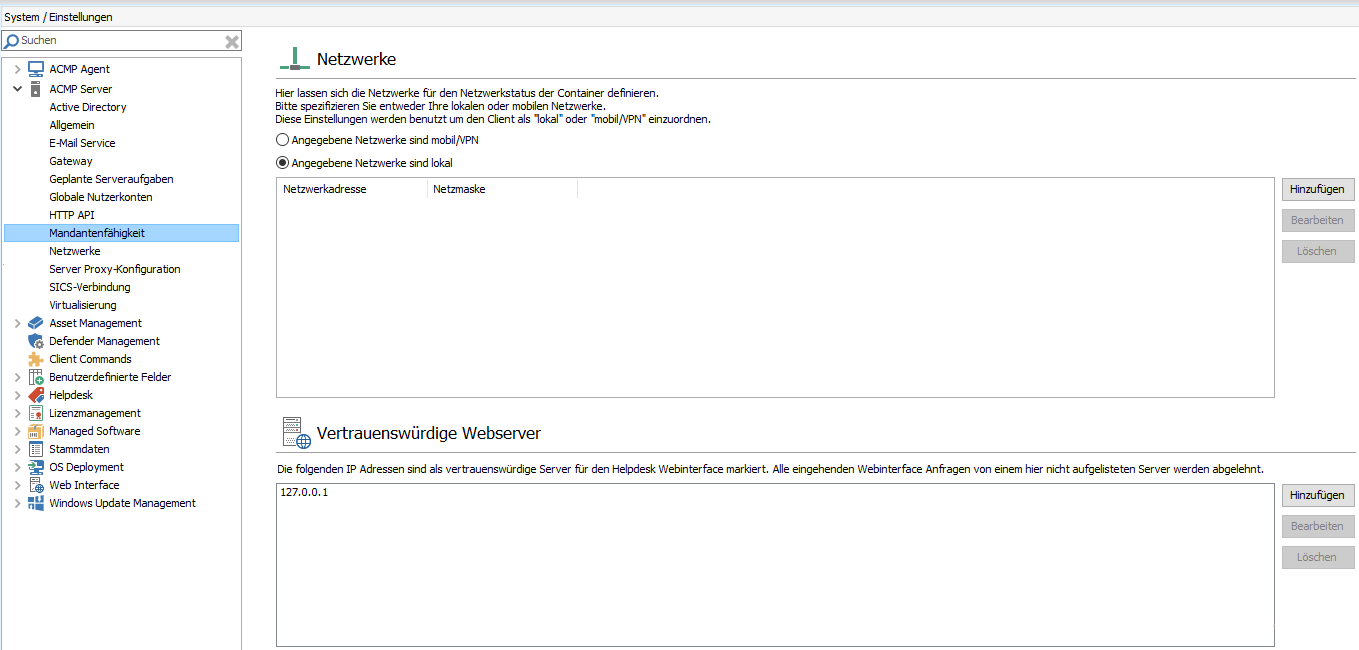Click Löschen under the webserver list
1359x650 pixels.
tap(1317, 557)
